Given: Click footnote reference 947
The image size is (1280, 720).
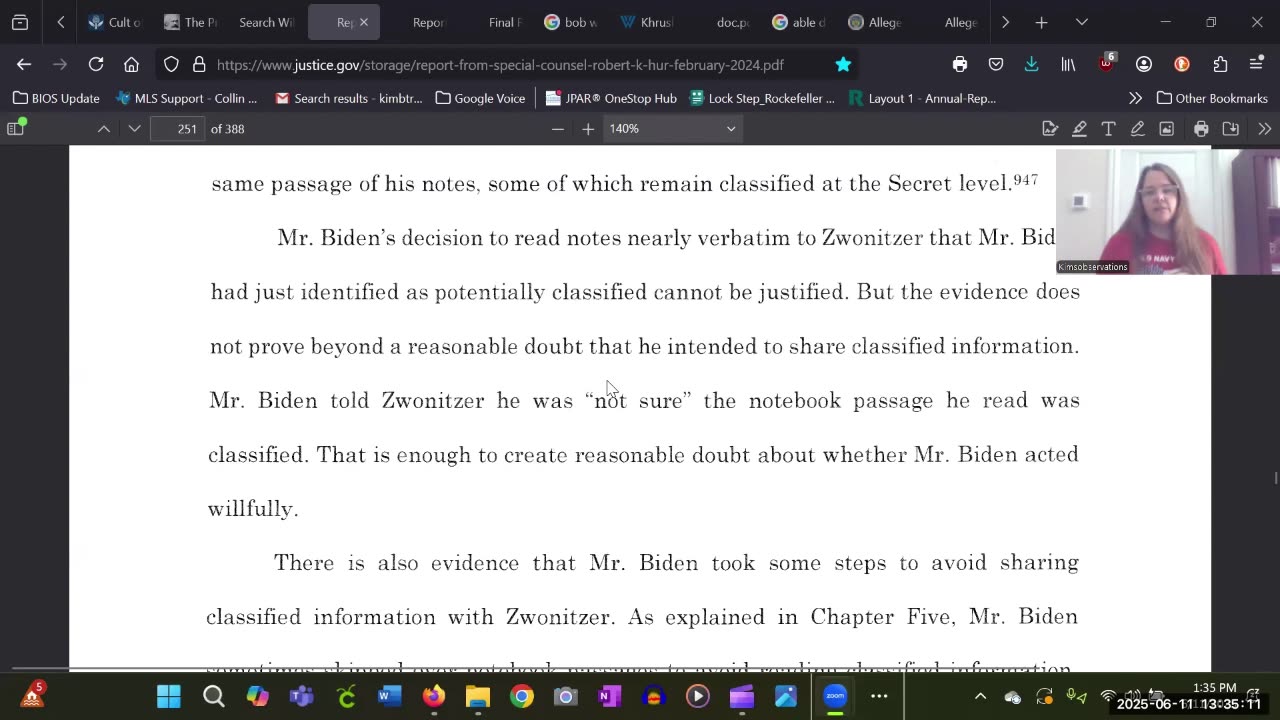Looking at the screenshot, I should tap(1025, 180).
